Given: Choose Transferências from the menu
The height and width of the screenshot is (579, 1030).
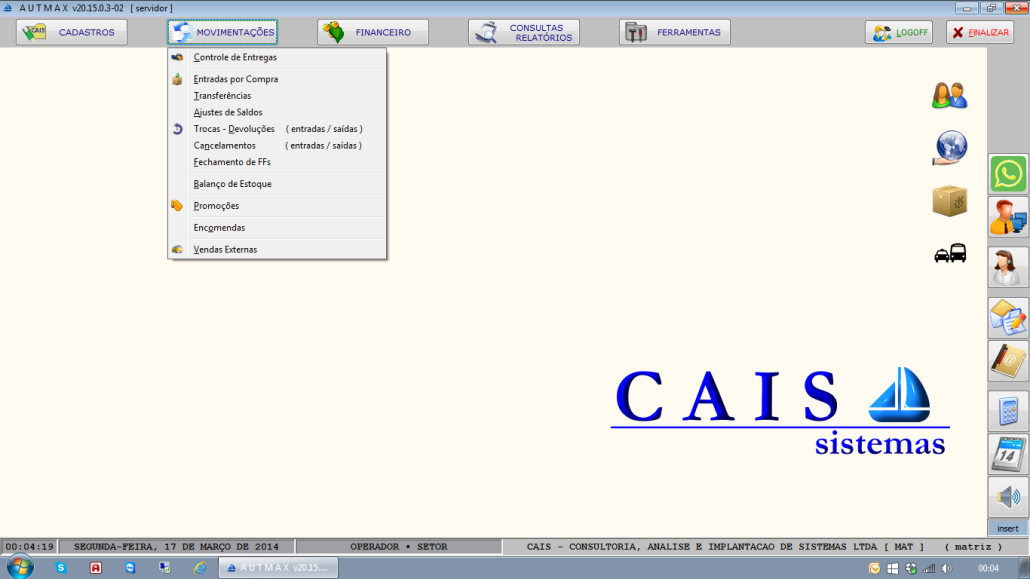Looking at the screenshot, I should (x=277, y=95).
